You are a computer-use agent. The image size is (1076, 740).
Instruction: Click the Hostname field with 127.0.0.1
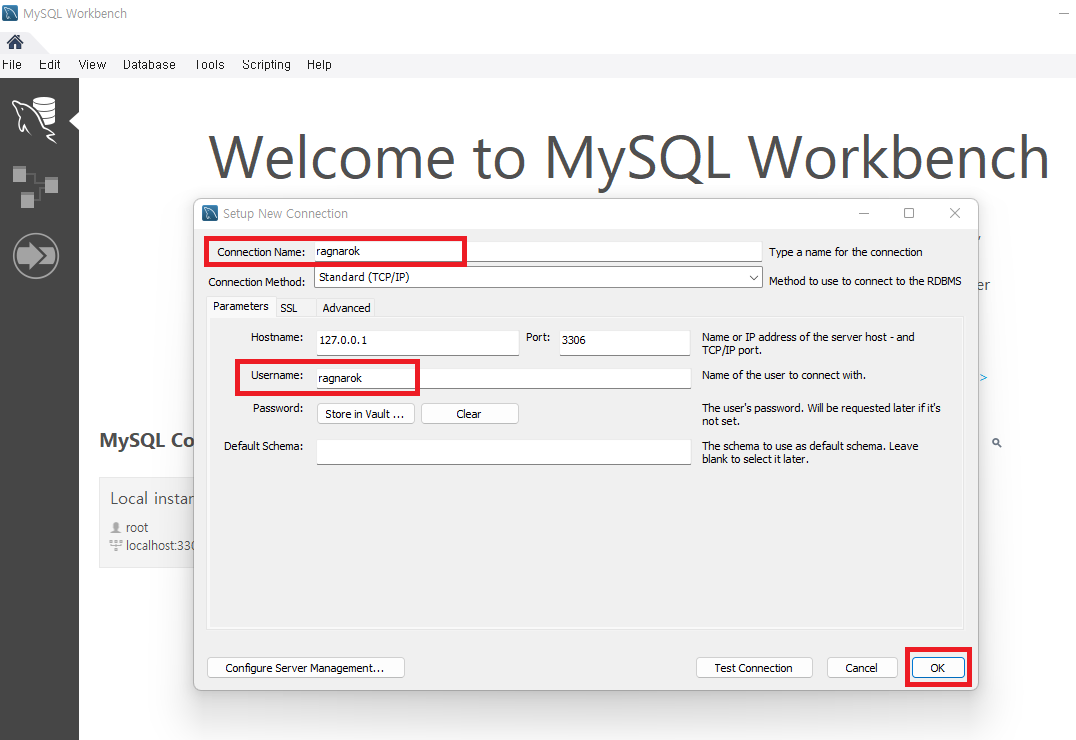click(x=417, y=341)
